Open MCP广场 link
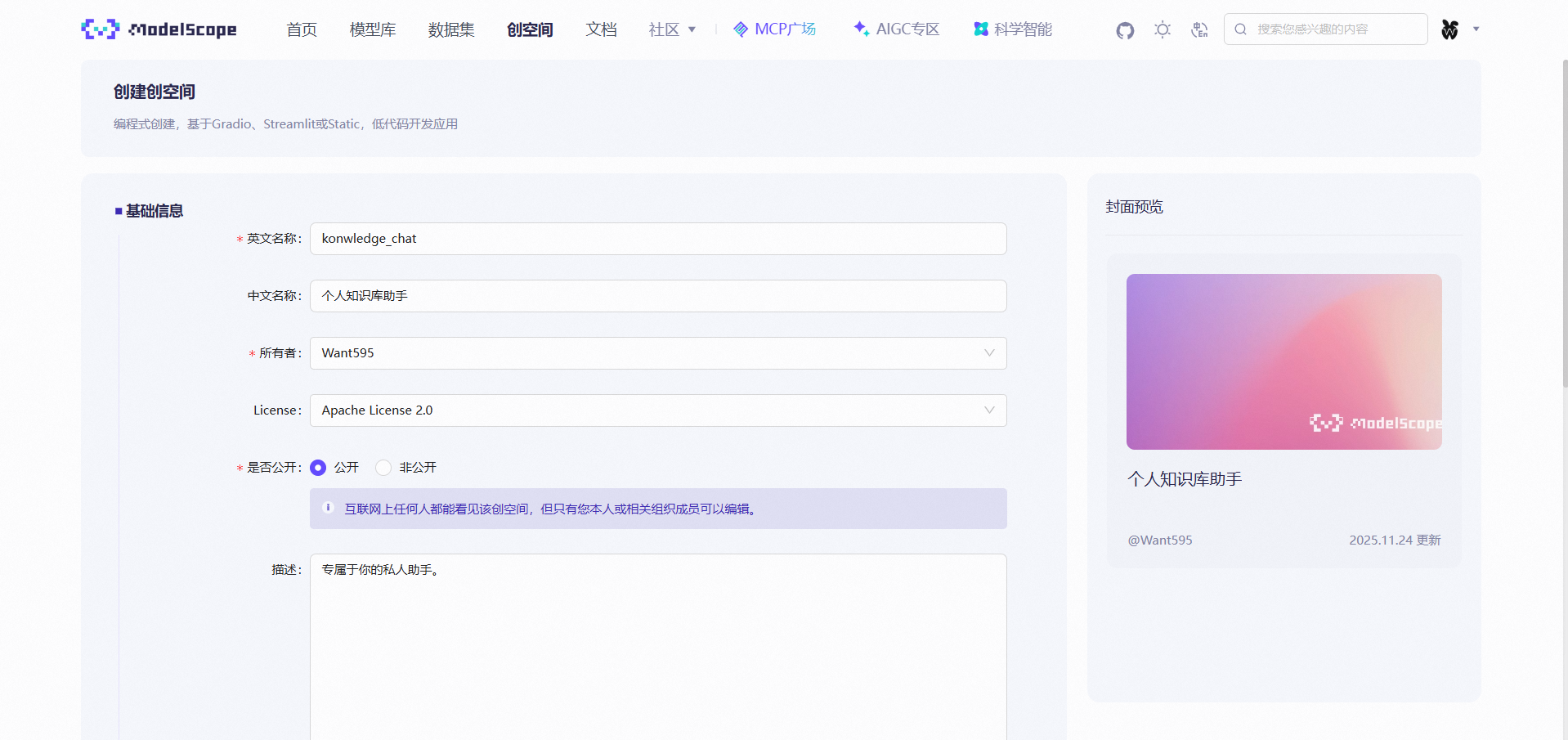1568x740 pixels. coord(775,29)
